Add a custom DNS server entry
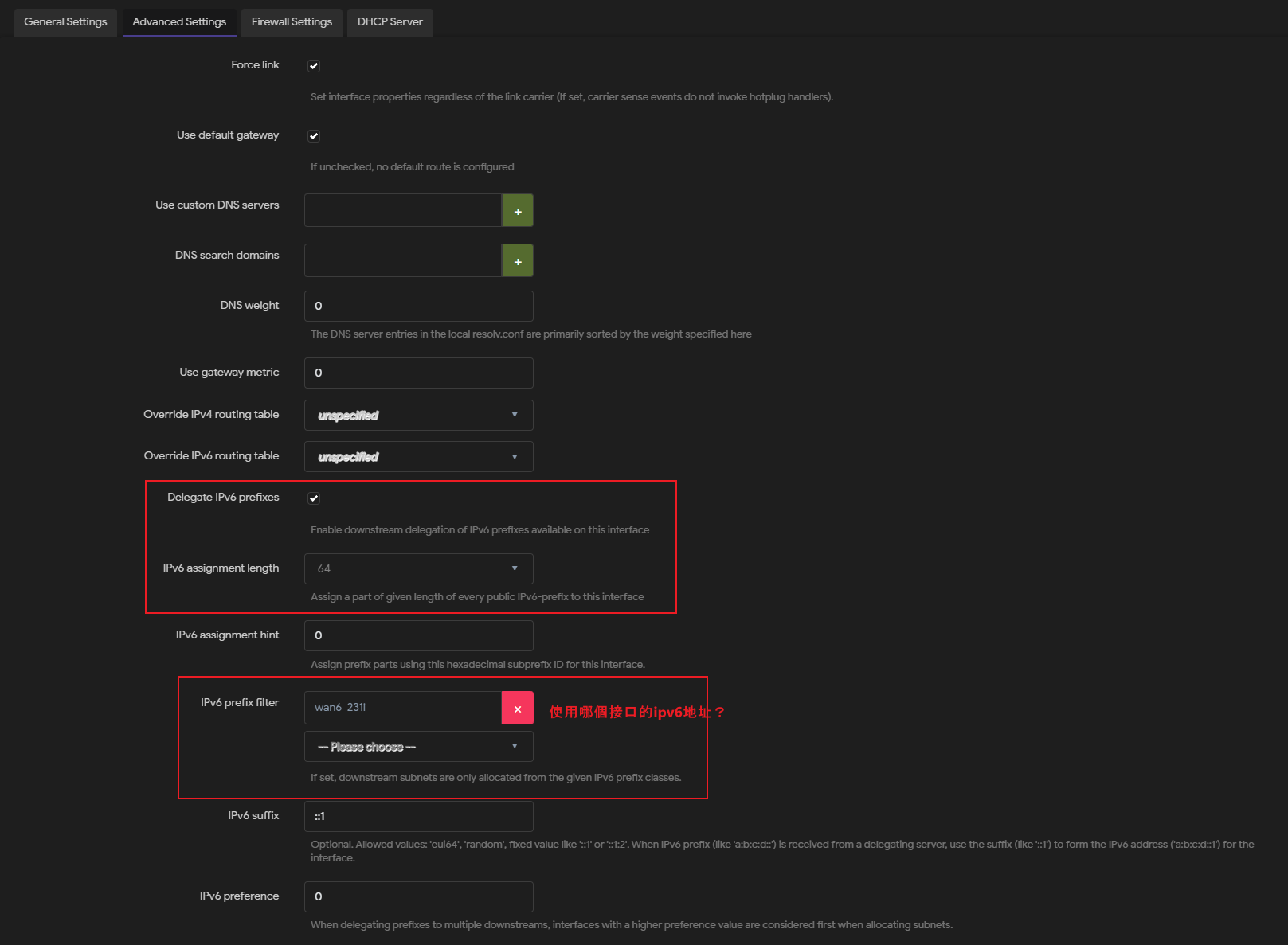 tap(518, 211)
